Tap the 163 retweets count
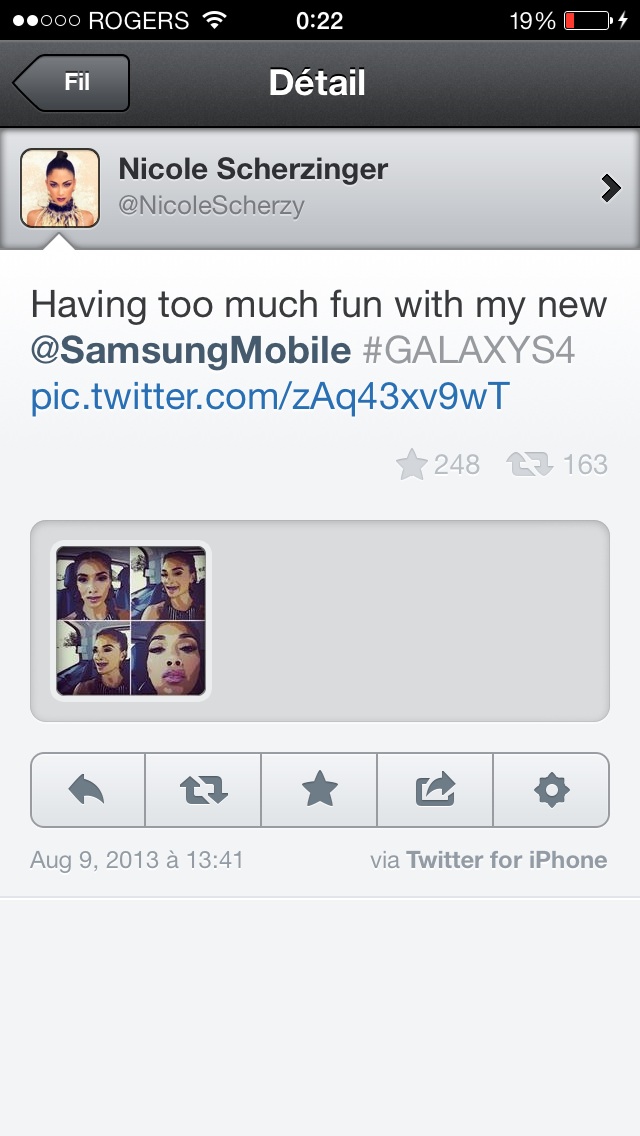This screenshot has height=1136, width=640. click(557, 464)
